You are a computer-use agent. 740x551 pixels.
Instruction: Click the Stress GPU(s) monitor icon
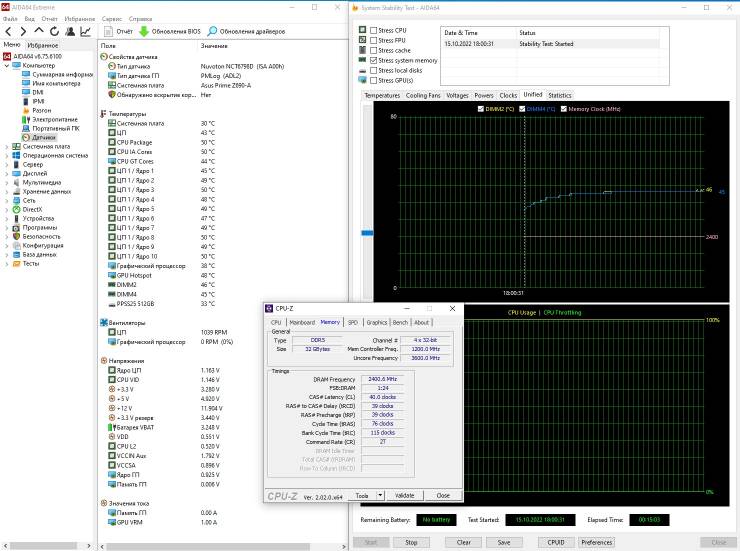click(x=362, y=80)
